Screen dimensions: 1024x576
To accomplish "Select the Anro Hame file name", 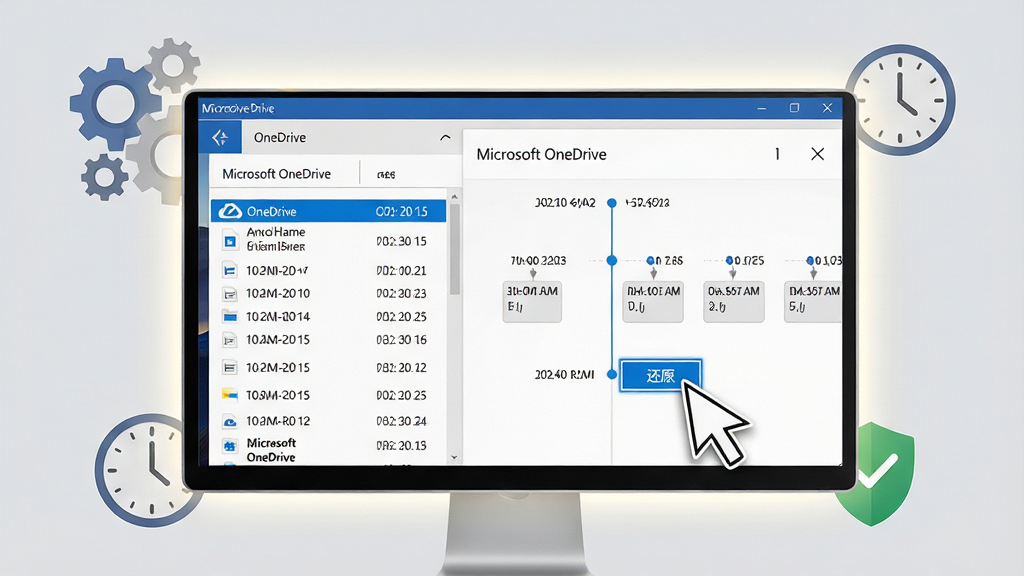I will point(276,239).
